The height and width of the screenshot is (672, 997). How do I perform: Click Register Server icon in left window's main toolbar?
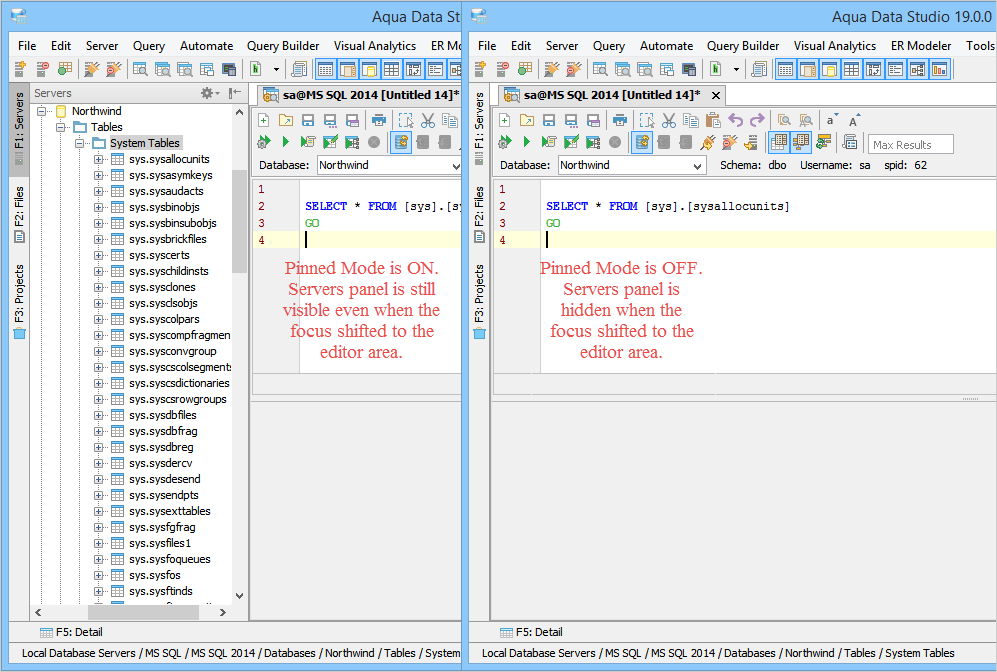[20, 69]
